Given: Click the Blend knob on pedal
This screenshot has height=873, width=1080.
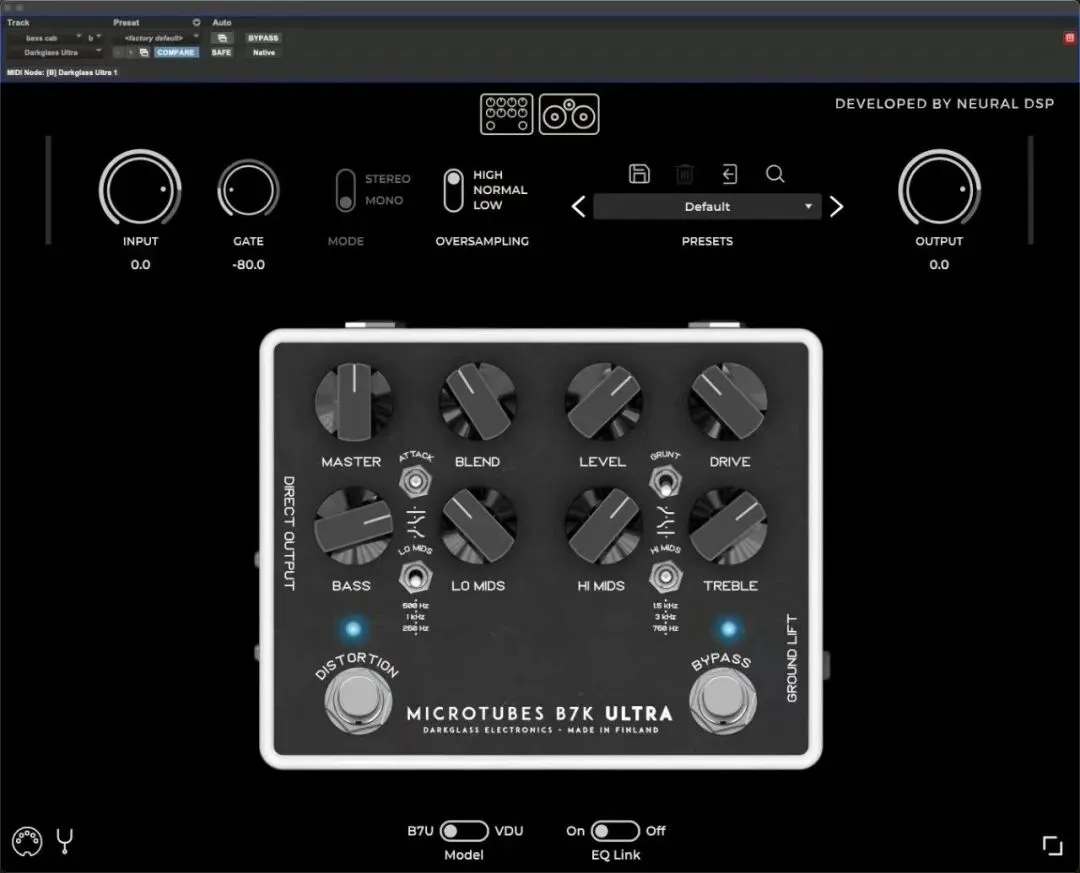Looking at the screenshot, I should click(478, 403).
